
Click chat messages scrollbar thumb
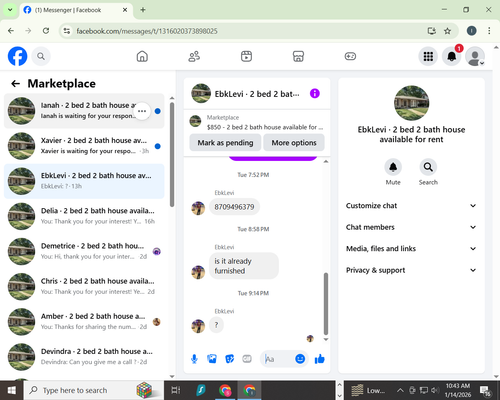coord(326,304)
